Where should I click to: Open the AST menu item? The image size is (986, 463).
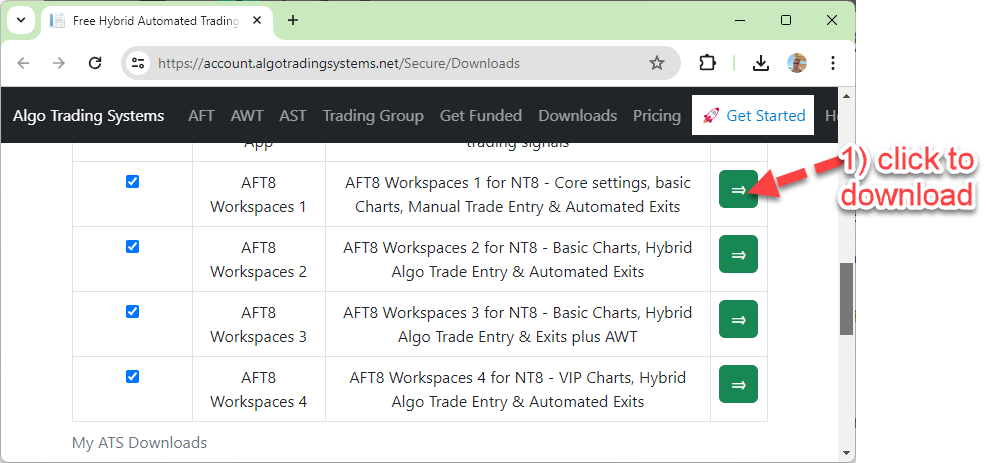tap(293, 116)
